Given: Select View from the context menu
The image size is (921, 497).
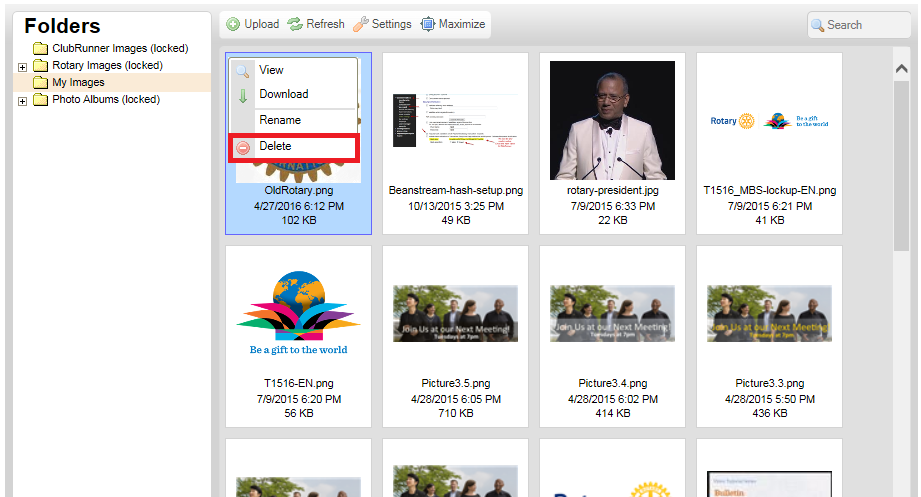Looking at the screenshot, I should (x=271, y=70).
